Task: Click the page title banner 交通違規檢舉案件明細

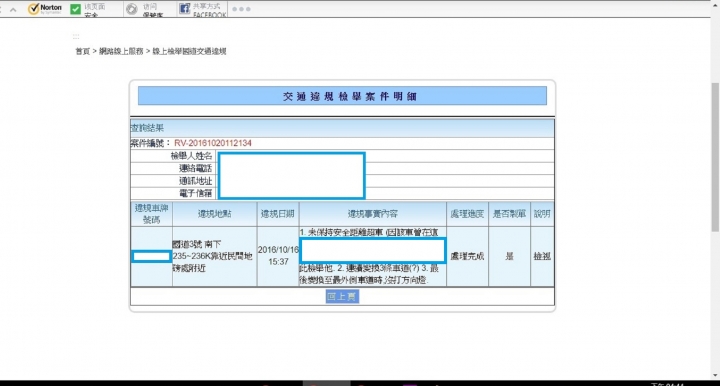Action: [342, 96]
